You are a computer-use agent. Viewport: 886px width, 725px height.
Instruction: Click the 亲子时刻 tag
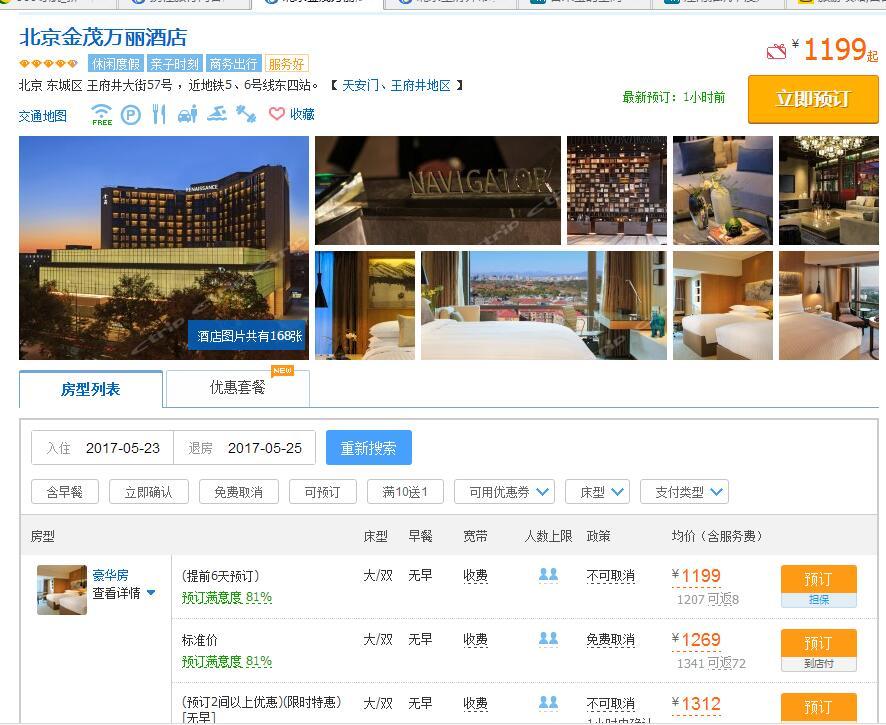174,64
